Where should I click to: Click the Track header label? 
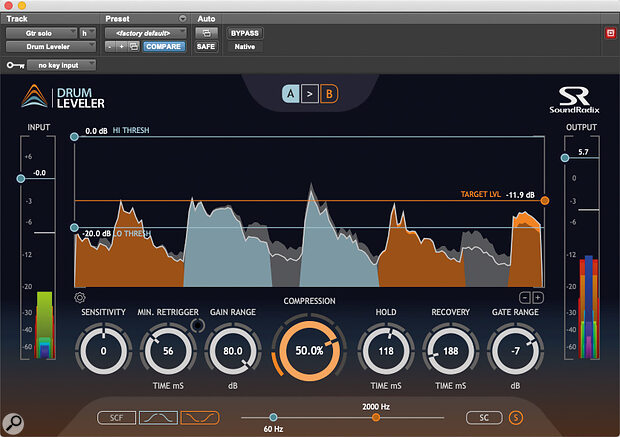click(17, 19)
